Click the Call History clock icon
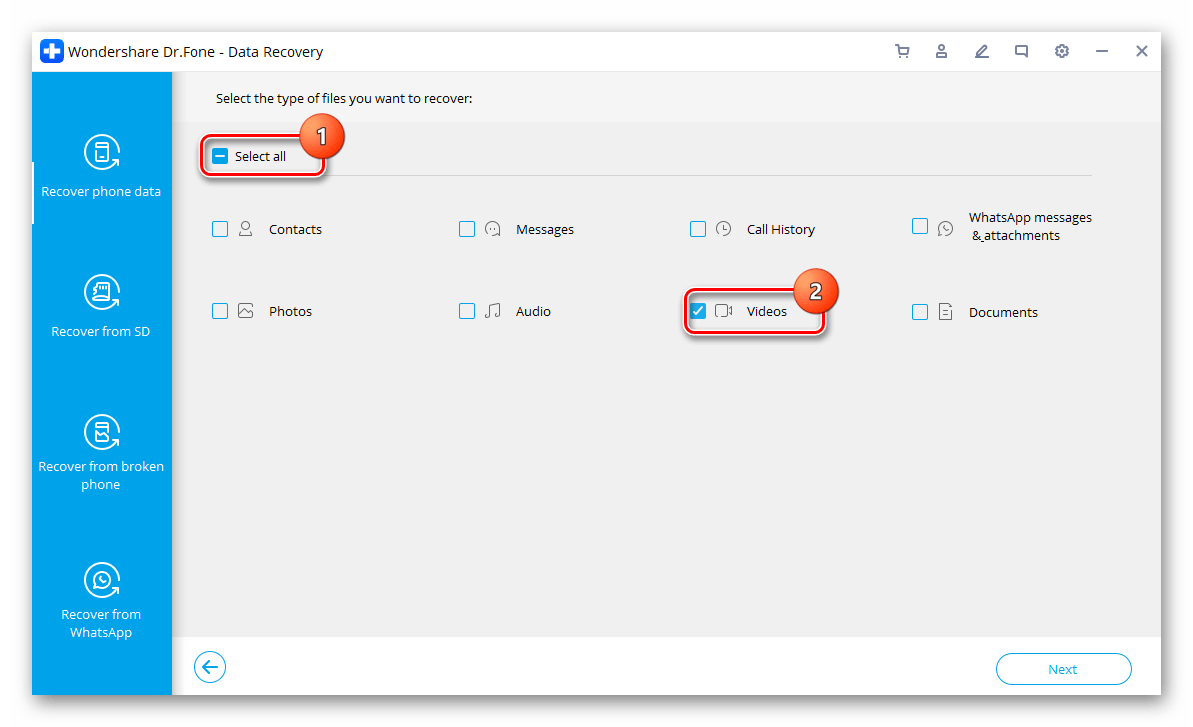 pyautogui.click(x=724, y=229)
